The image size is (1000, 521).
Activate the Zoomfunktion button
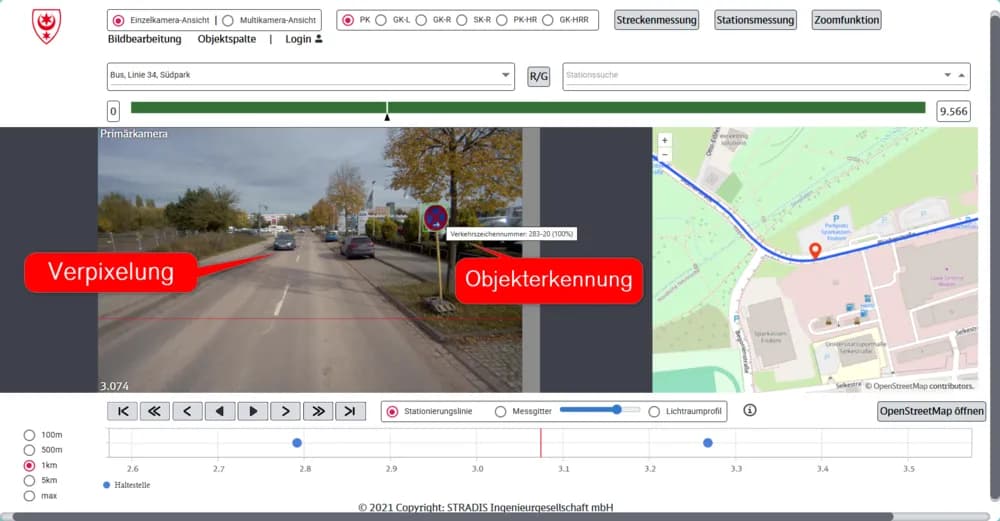coord(846,20)
